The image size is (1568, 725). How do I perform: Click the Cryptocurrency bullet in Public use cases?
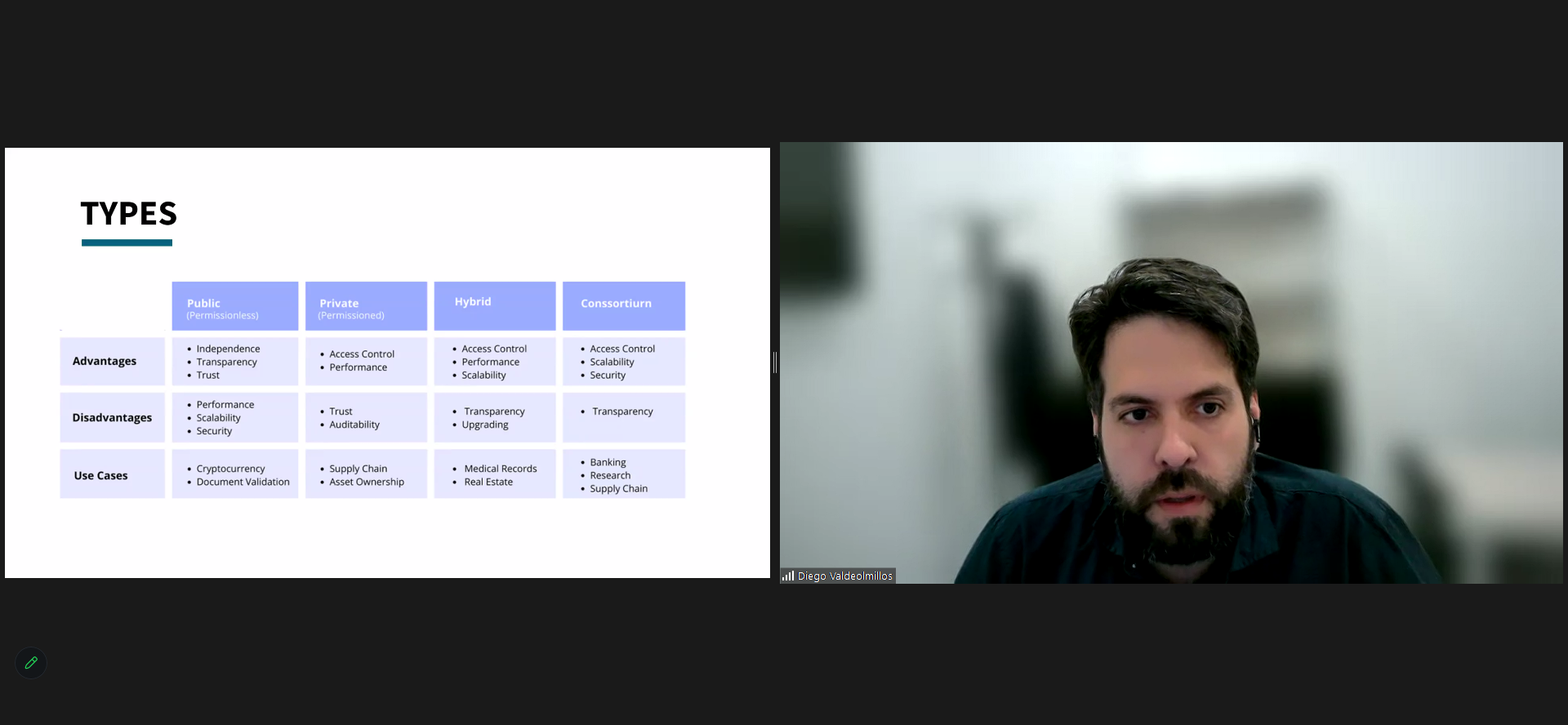(x=230, y=469)
